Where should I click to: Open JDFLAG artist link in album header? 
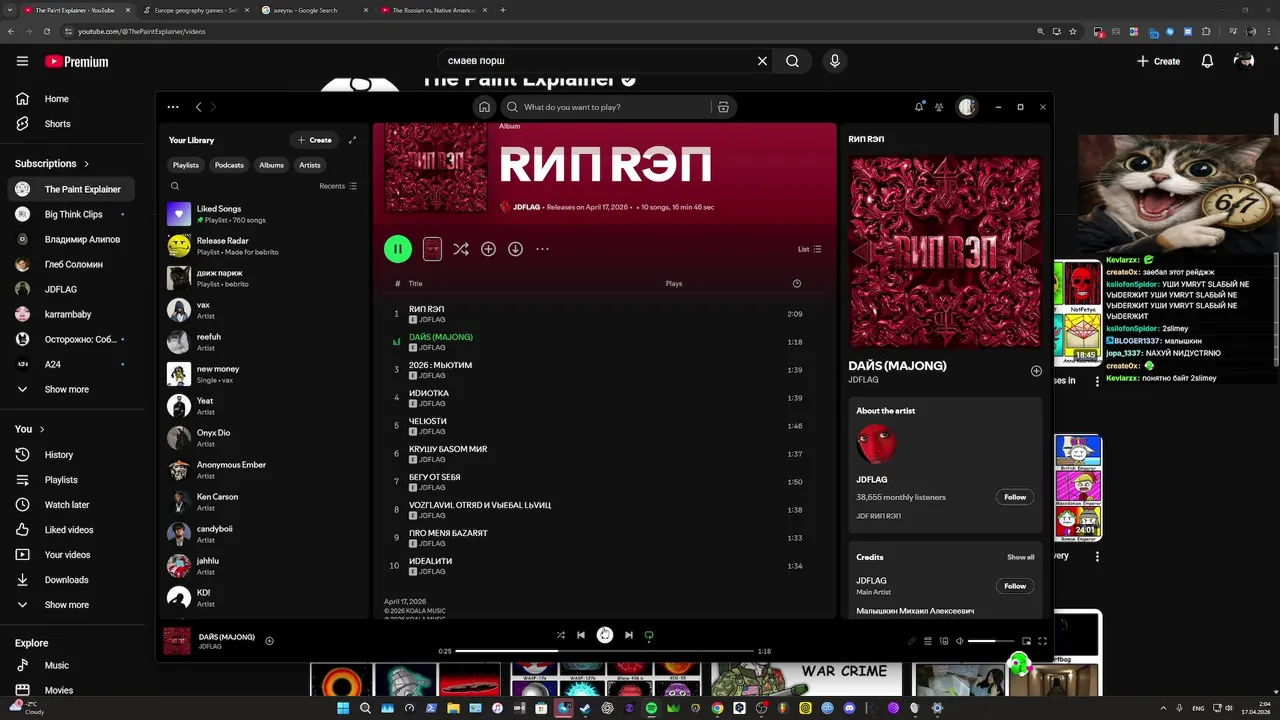coord(526,207)
